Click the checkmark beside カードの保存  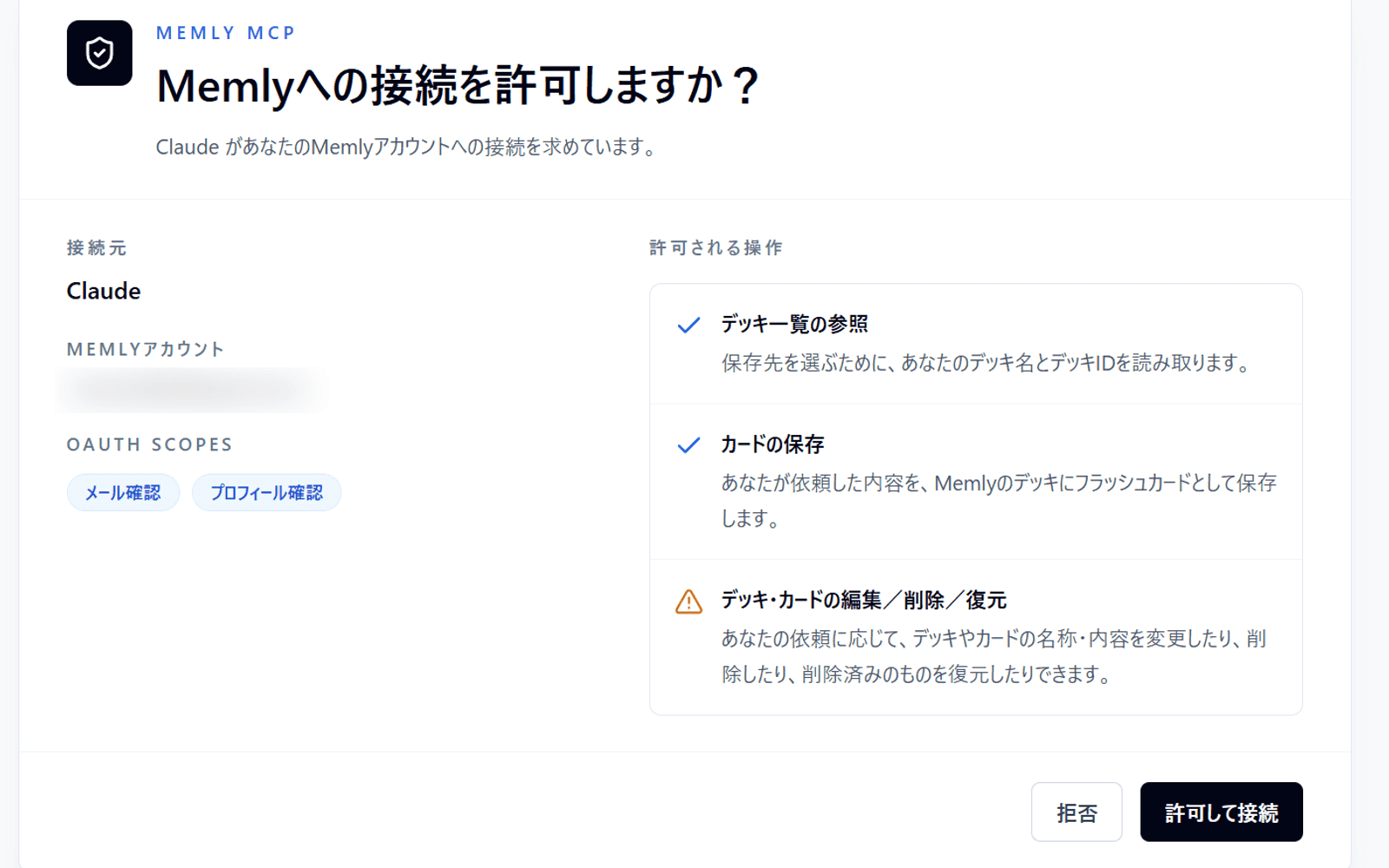tap(688, 445)
